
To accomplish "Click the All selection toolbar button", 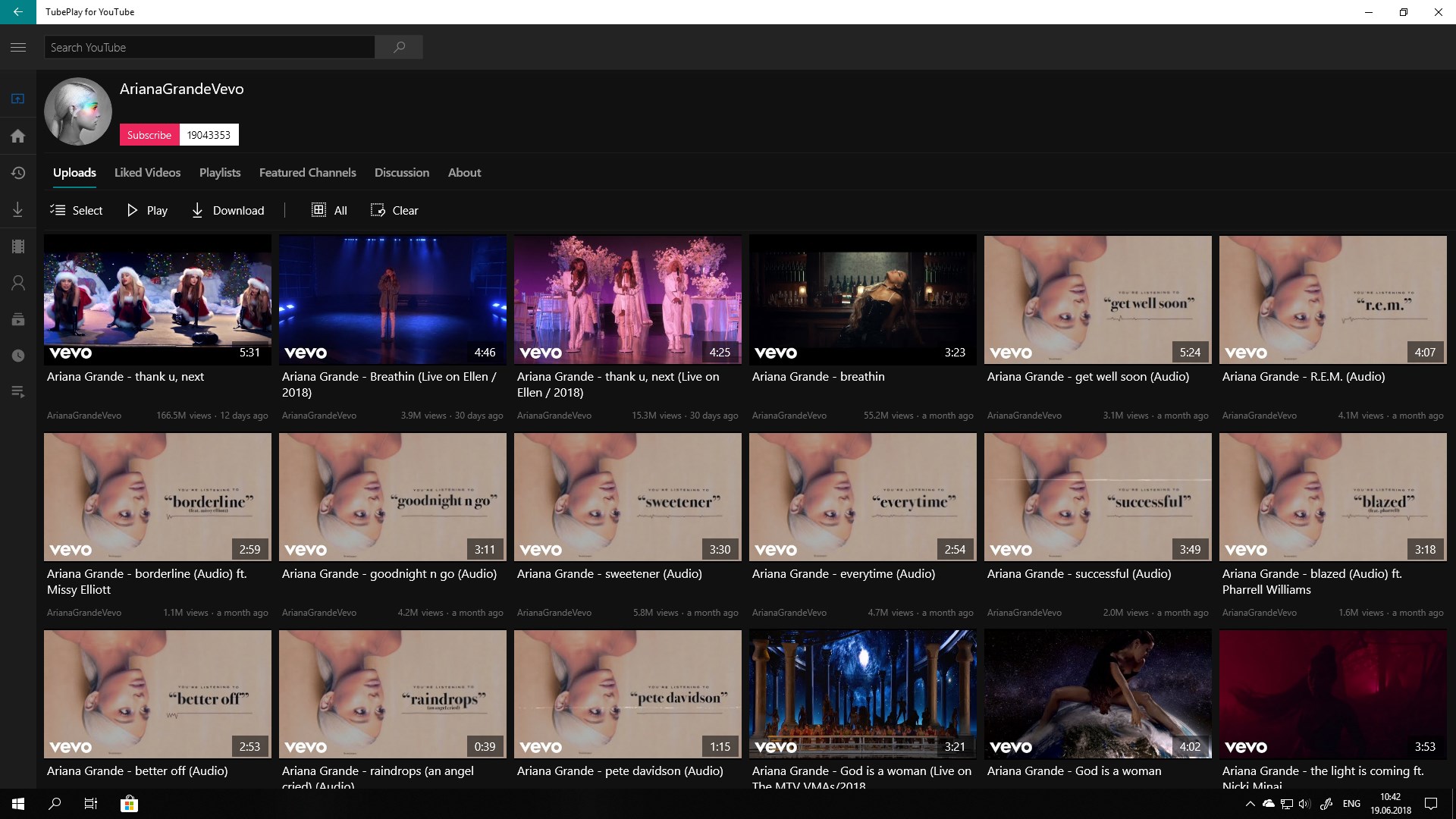I will click(329, 210).
